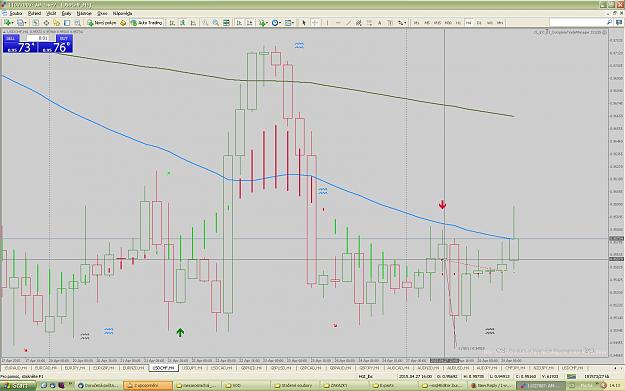This screenshot has height=391, width=625.
Task: Open the New Chart toolbar button
Action: [9, 23]
